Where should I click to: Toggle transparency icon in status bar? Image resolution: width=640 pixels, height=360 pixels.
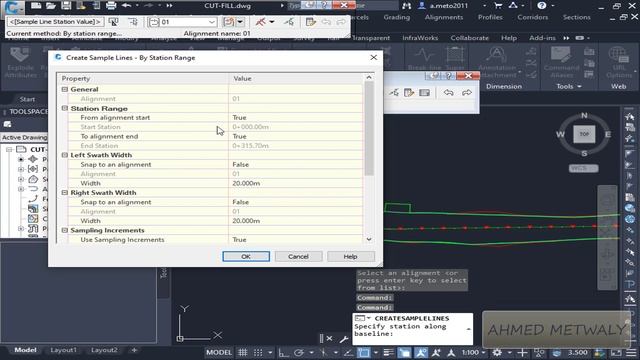[404, 352]
